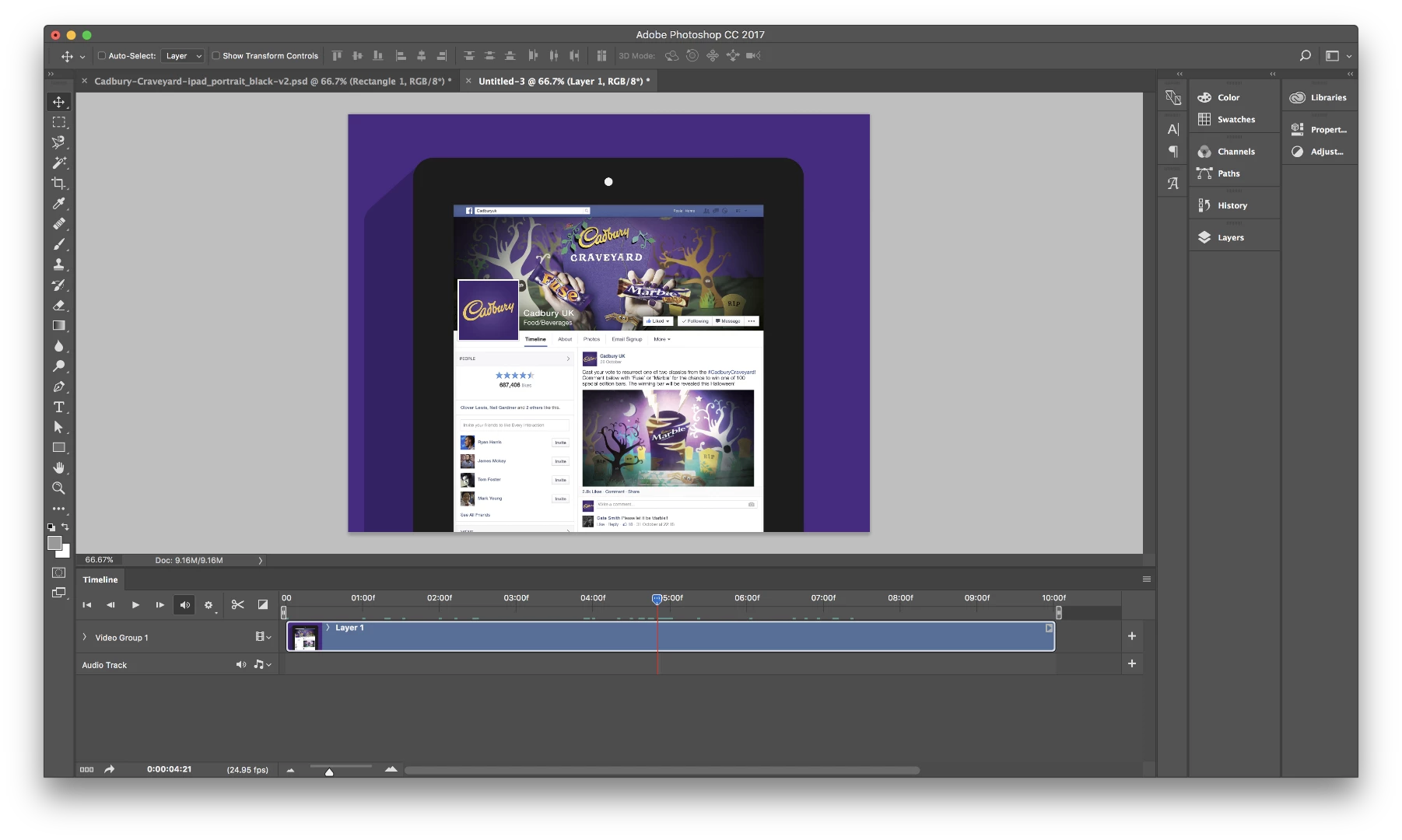Open the Audio Track music note menu
The height and width of the screenshot is (840, 1402).
tap(262, 664)
